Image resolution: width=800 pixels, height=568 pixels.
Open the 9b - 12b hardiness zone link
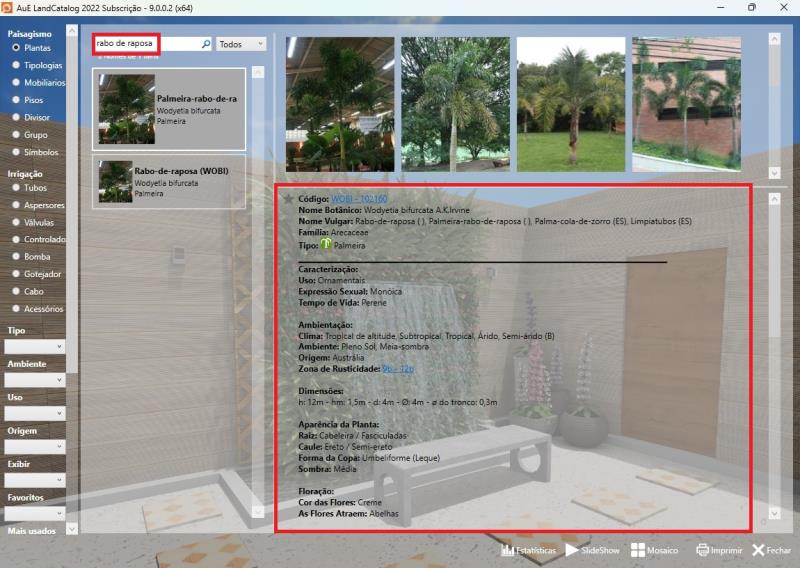tap(398, 368)
